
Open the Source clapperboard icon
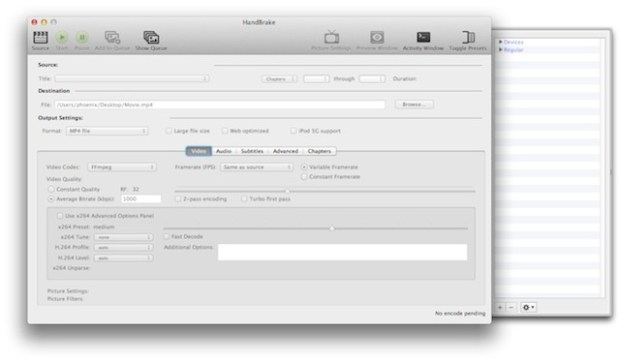[x=40, y=38]
